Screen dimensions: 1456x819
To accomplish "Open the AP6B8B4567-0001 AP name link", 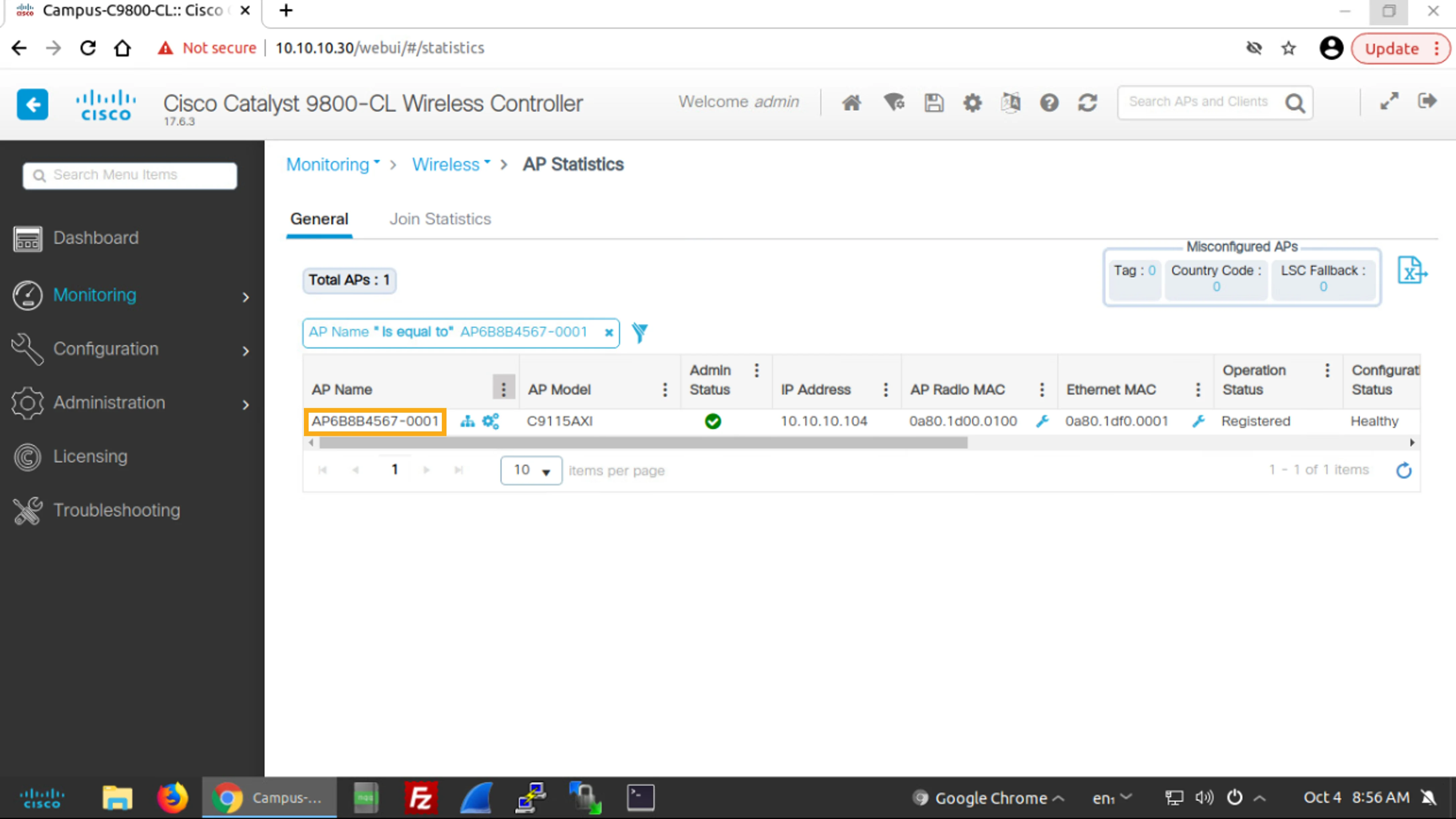I will pyautogui.click(x=375, y=421).
